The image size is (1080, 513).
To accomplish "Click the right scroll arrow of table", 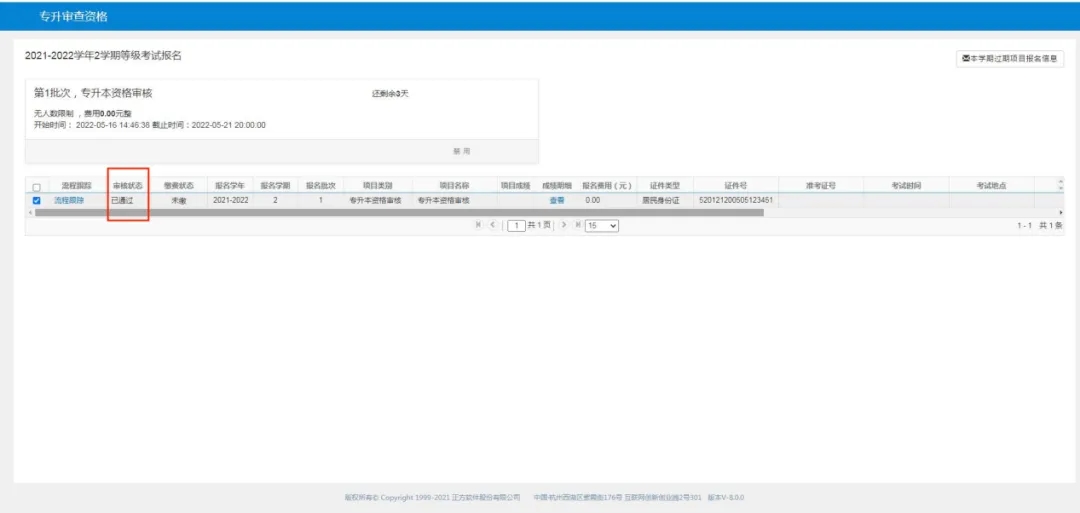I will (x=1061, y=213).
